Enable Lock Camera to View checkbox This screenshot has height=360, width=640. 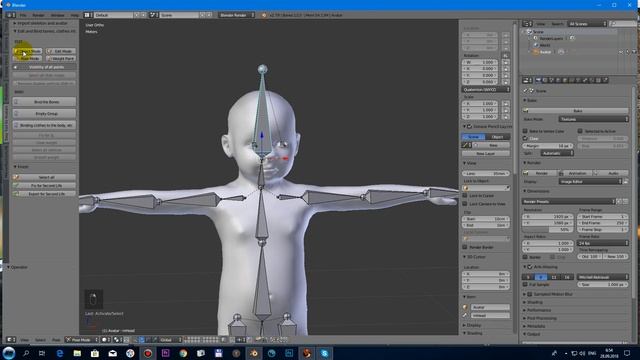click(x=465, y=203)
